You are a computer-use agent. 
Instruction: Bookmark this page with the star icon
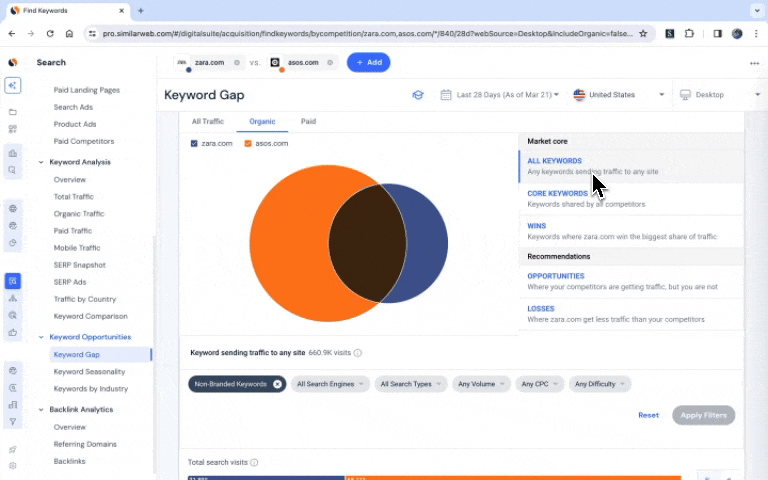coord(643,33)
